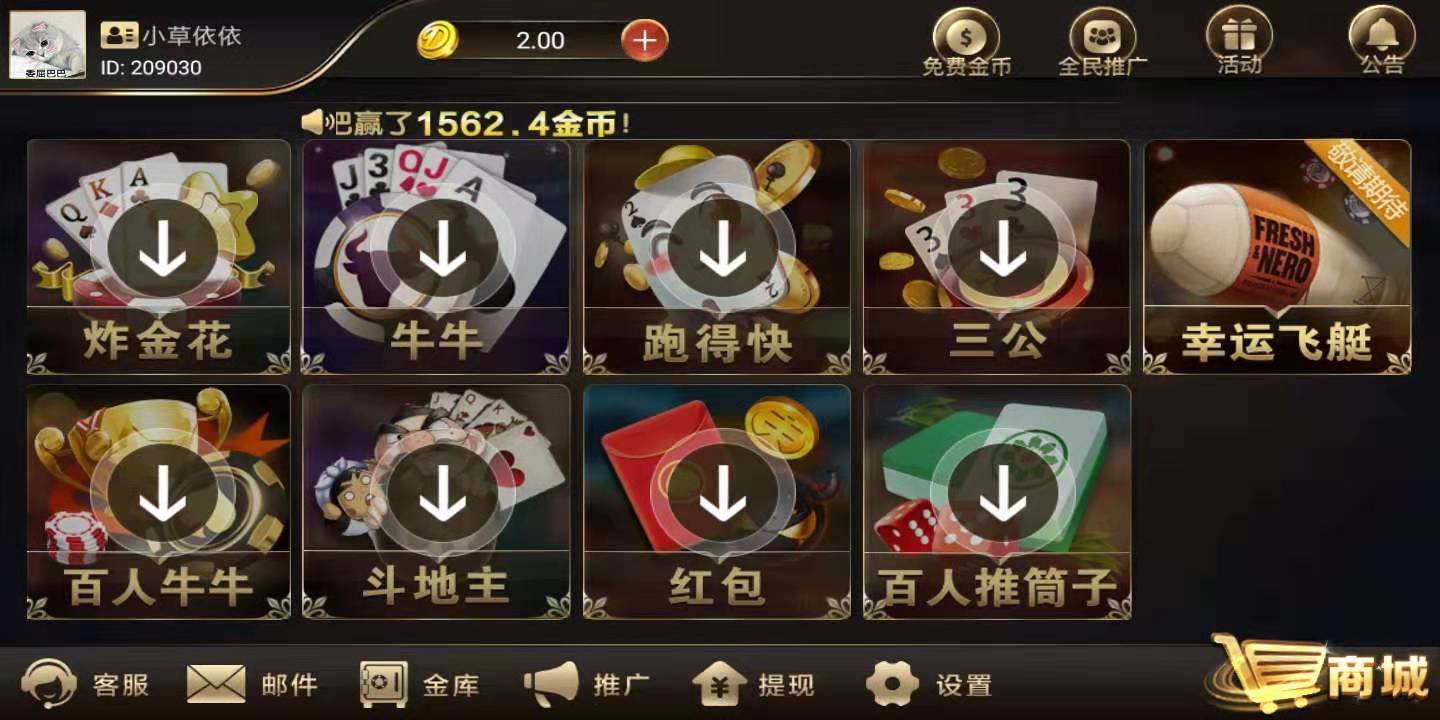The height and width of the screenshot is (720, 1440).
Task: Open 提现 withdraw icon
Action: click(719, 684)
